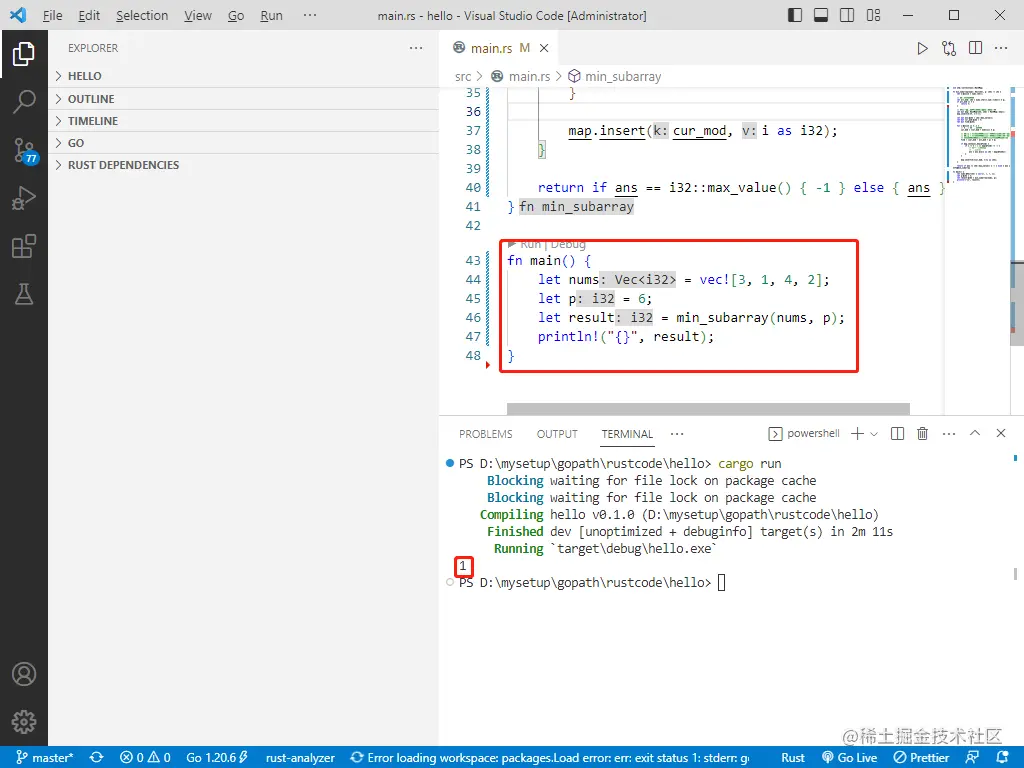Split the editor right
This screenshot has height=768, width=1024.
pyautogui.click(x=975, y=48)
